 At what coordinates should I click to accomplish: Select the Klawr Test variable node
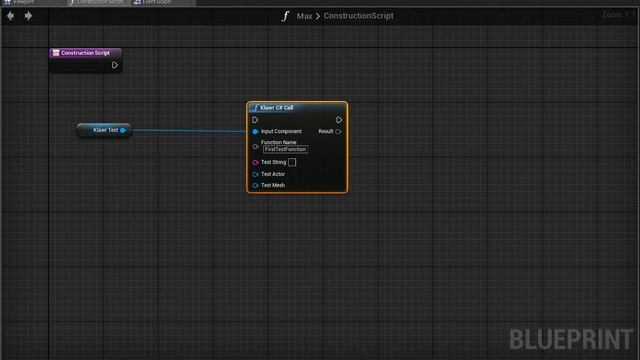point(104,130)
